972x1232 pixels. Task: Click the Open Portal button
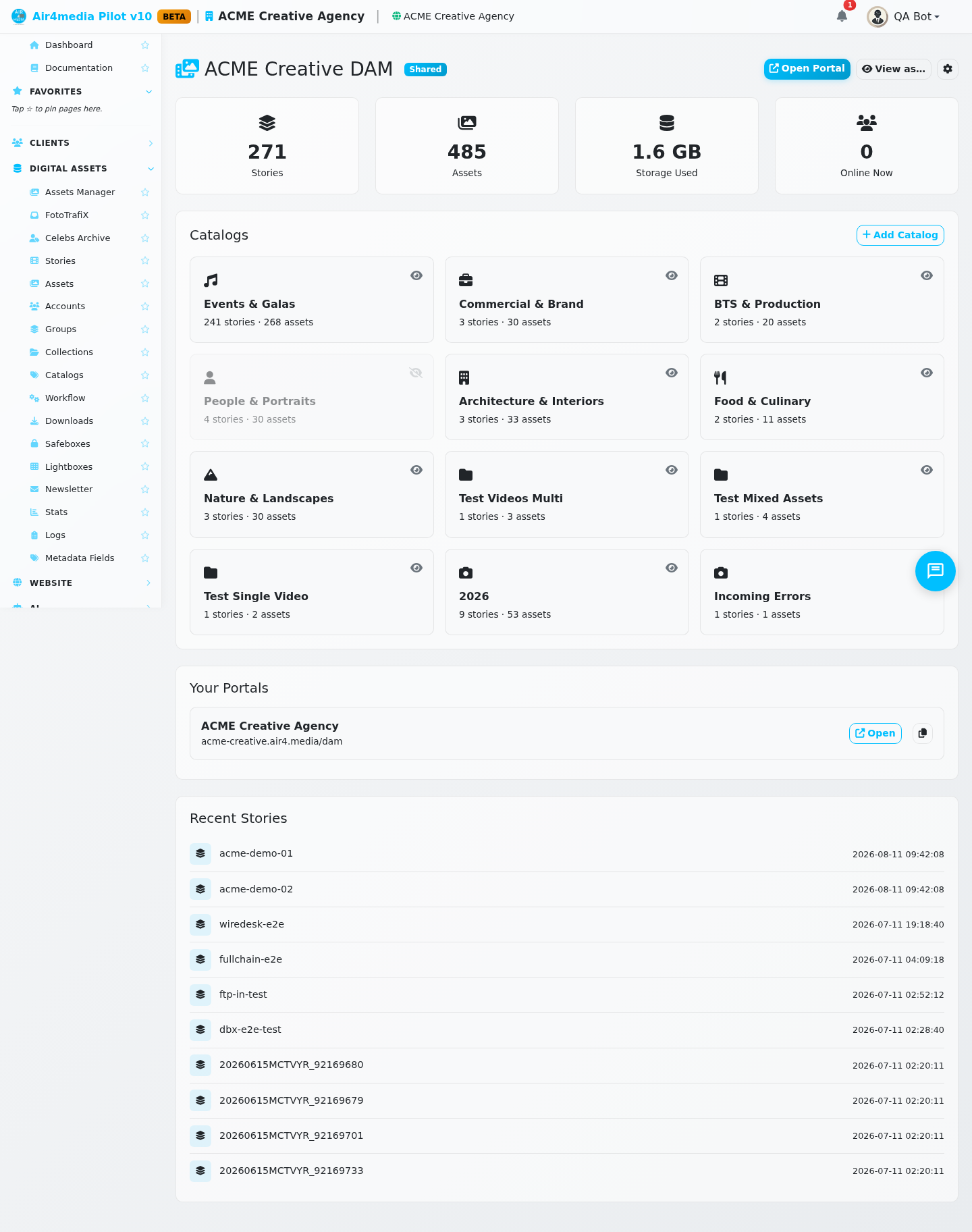(x=807, y=69)
